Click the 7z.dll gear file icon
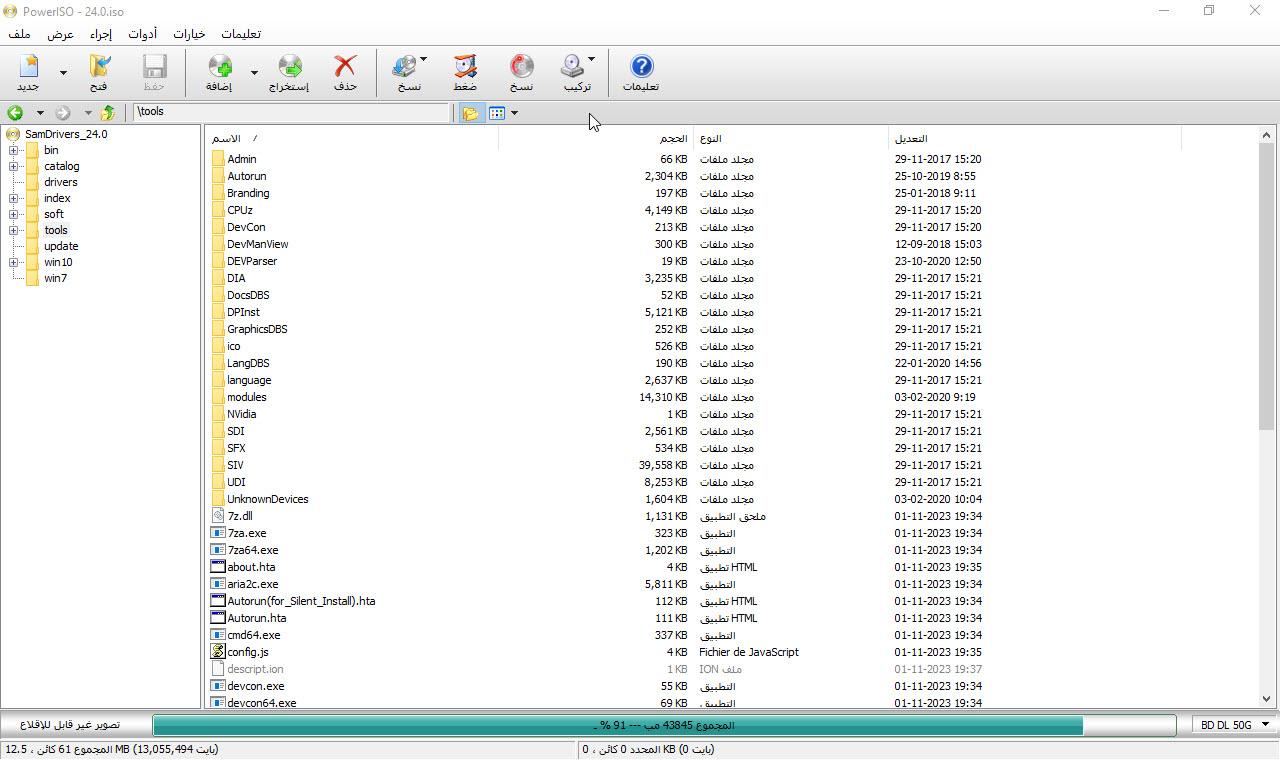The height and width of the screenshot is (760, 1280). tap(218, 516)
